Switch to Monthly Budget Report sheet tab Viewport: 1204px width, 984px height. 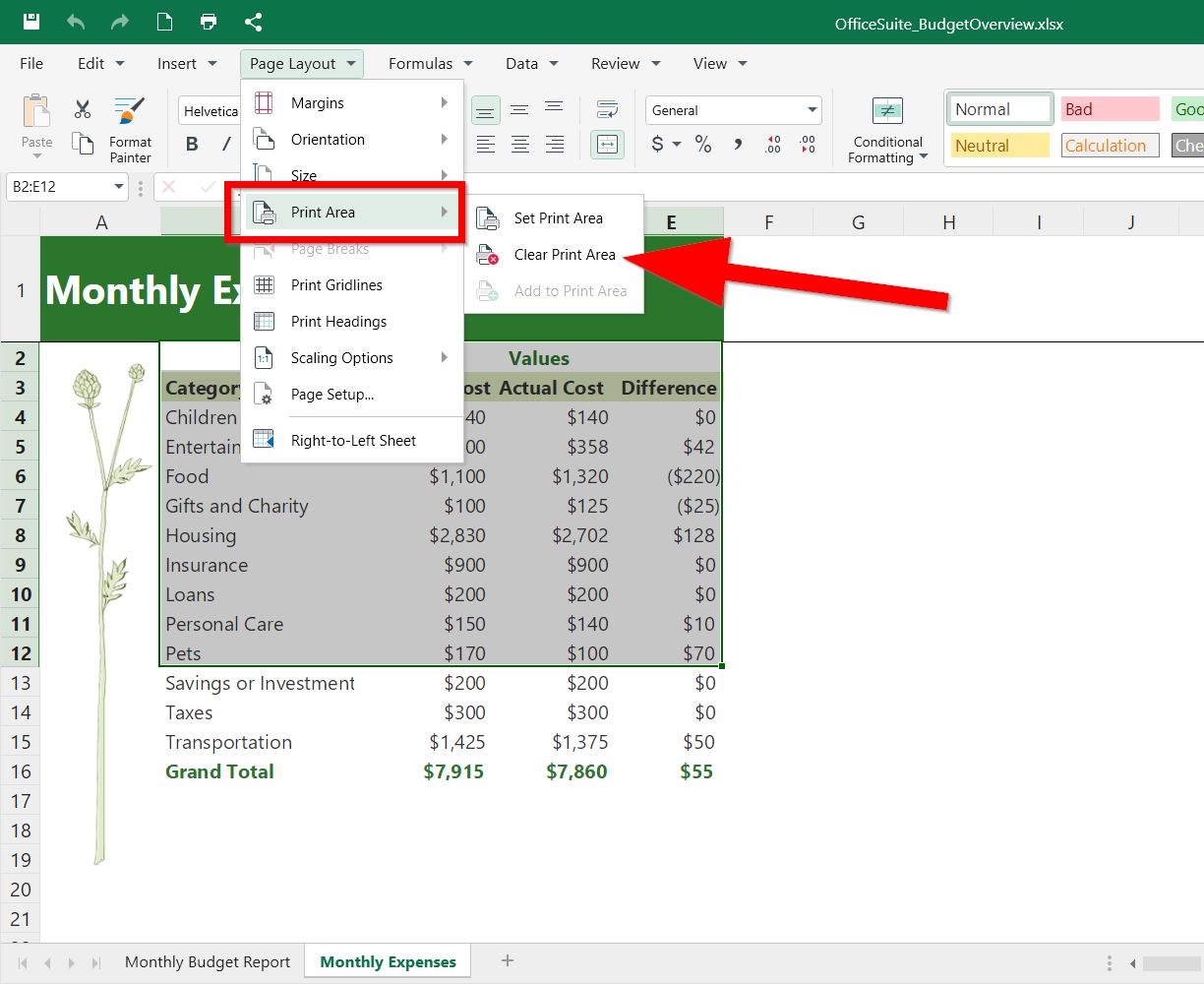pyautogui.click(x=208, y=962)
